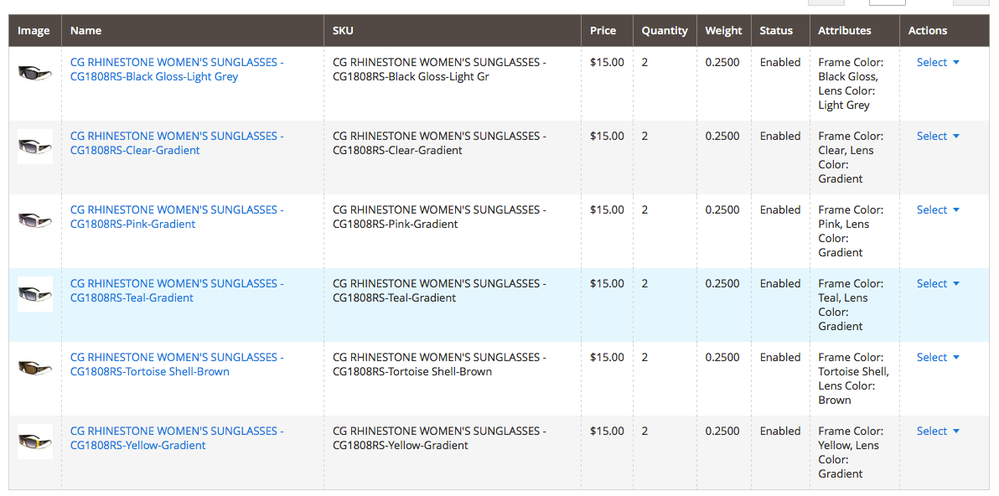The height and width of the screenshot is (496, 999).
Task: Open the CG1808RS-Teal-Gradient product name link
Action: pos(176,291)
